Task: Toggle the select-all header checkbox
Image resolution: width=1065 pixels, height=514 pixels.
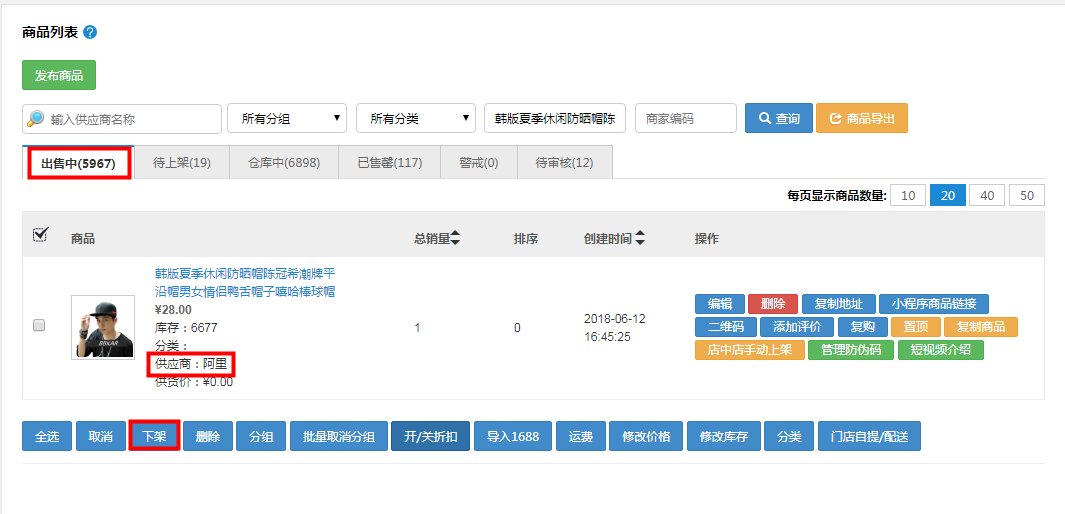Action: coord(40,235)
